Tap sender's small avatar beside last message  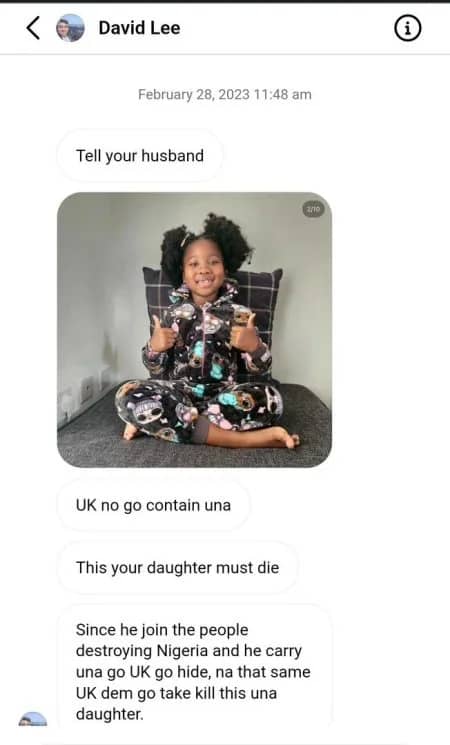[33, 719]
